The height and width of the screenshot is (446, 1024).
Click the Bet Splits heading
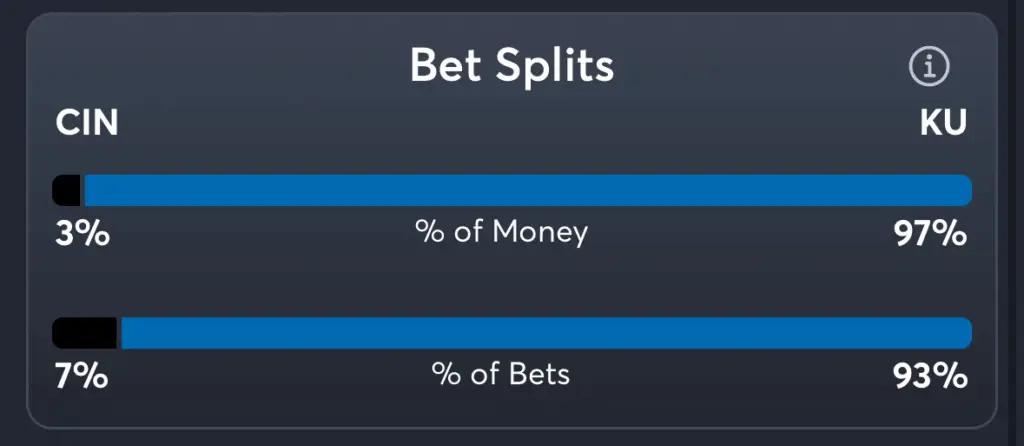coord(512,65)
